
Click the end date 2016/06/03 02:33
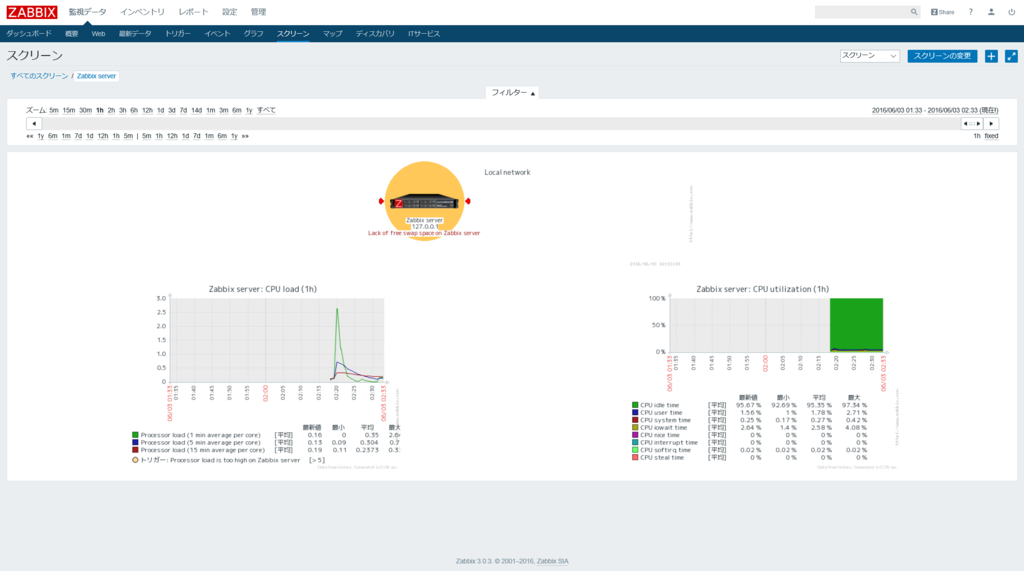pyautogui.click(x=953, y=110)
